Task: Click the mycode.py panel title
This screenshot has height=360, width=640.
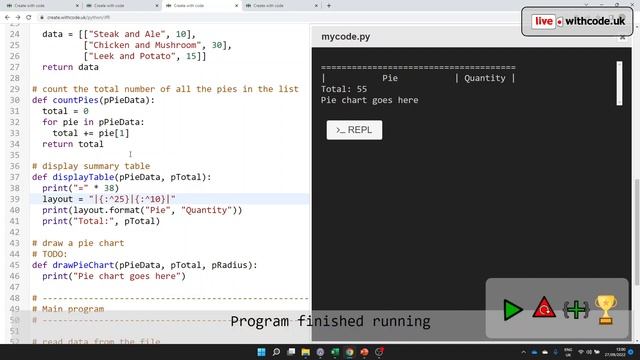Action: coord(346,37)
